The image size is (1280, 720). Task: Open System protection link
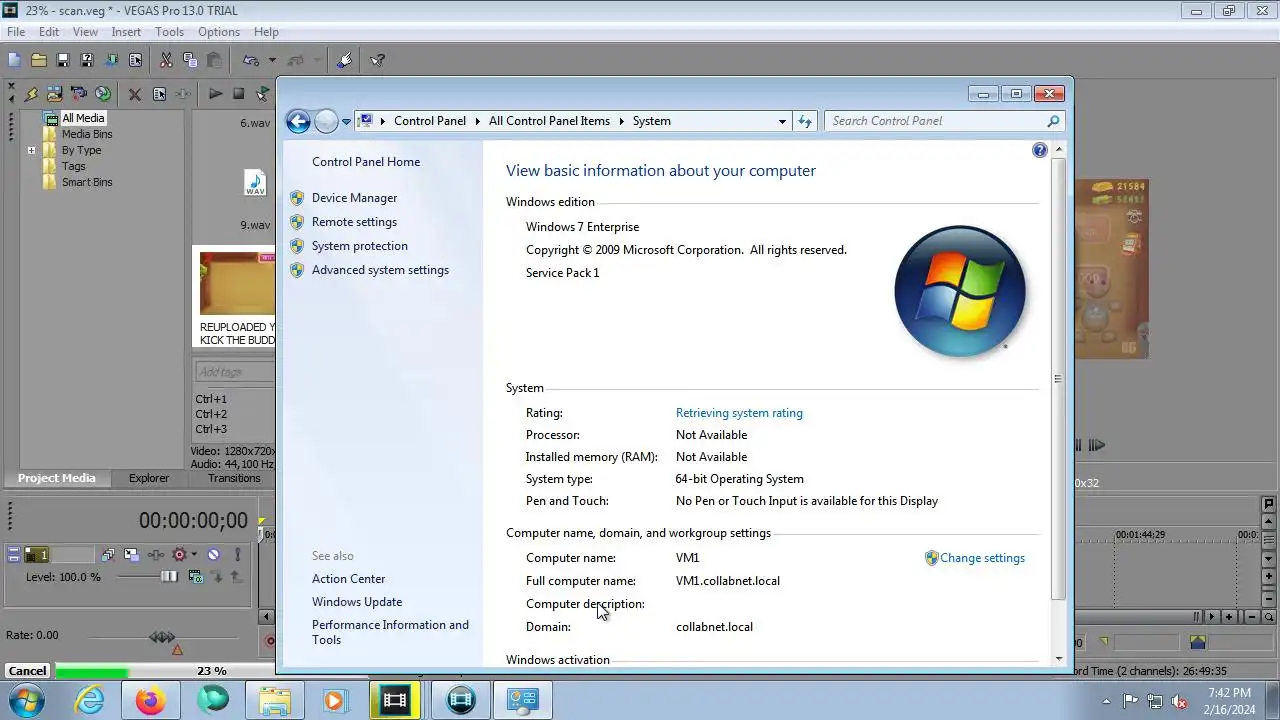(359, 246)
